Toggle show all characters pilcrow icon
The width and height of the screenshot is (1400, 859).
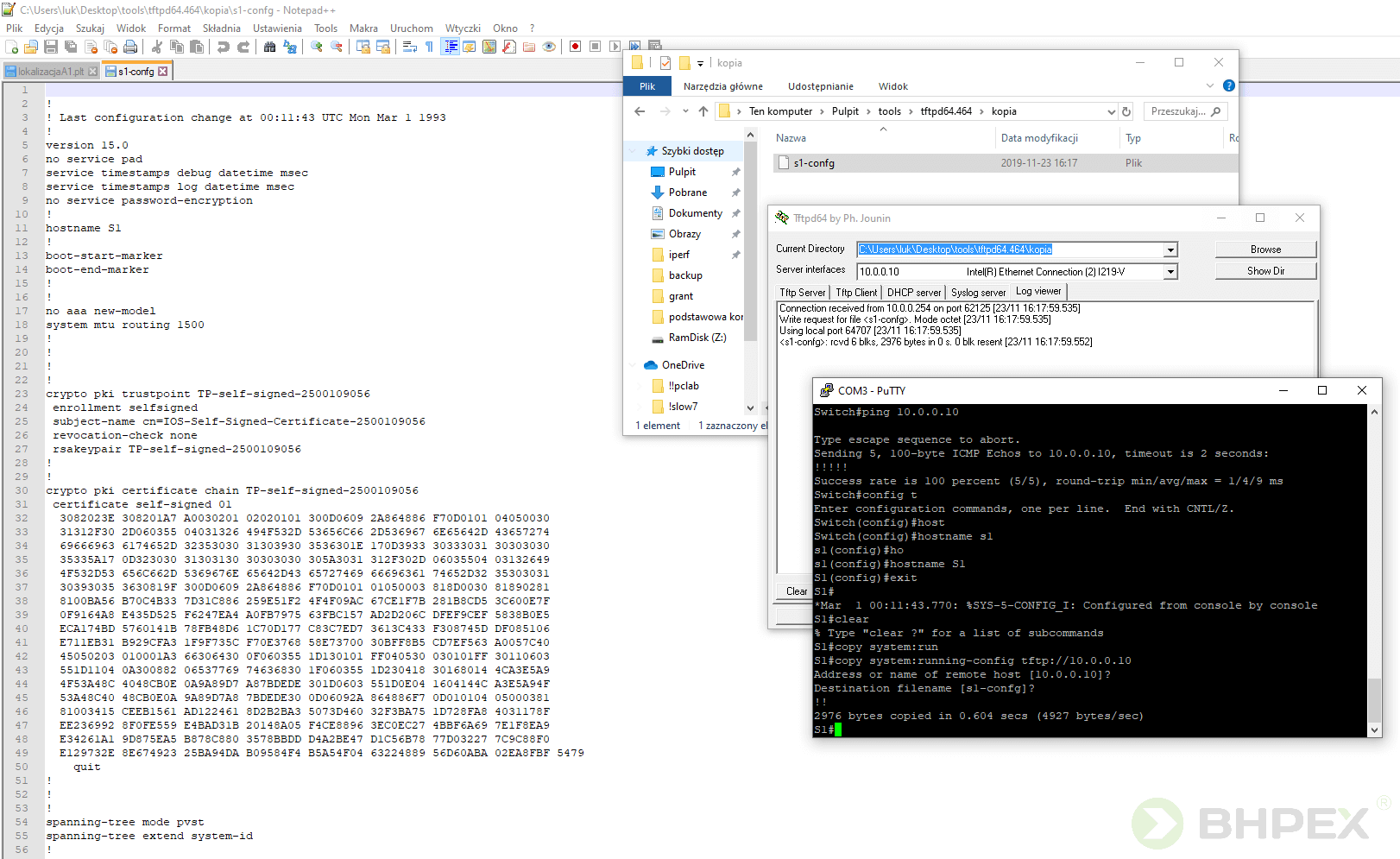[430, 47]
